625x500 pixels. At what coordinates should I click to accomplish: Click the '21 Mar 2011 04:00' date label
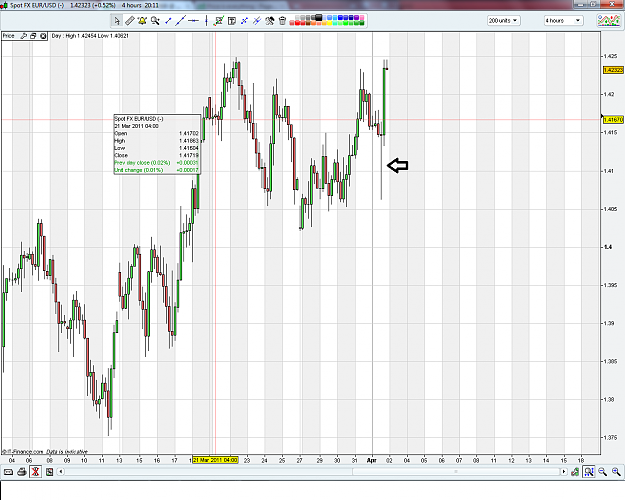tap(215, 460)
